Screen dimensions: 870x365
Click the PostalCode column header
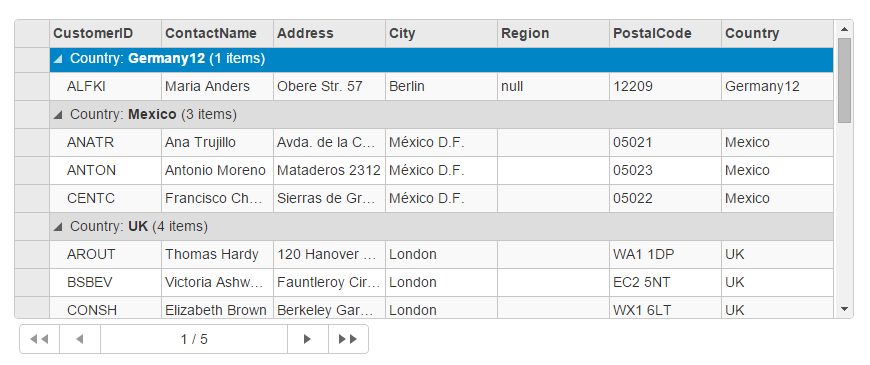pyautogui.click(x=665, y=33)
